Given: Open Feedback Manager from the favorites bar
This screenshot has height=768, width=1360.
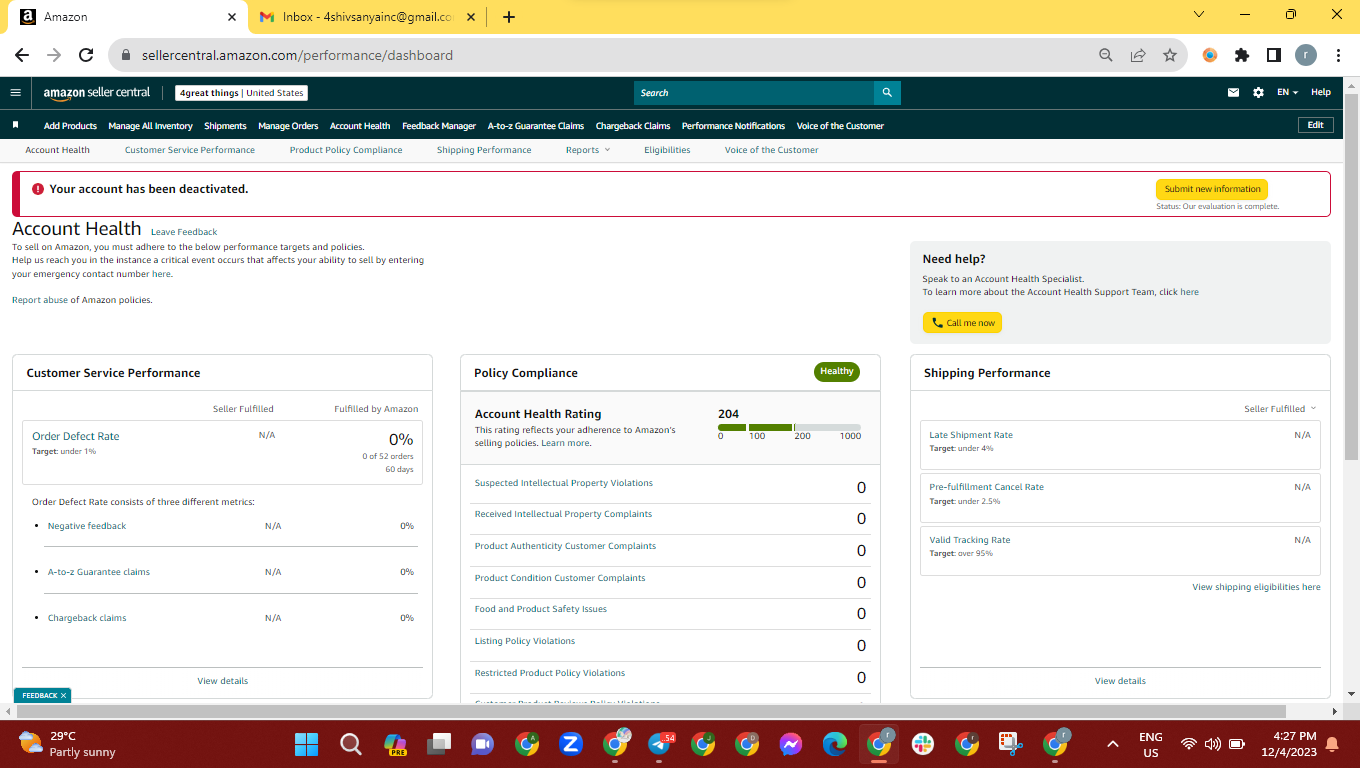Looking at the screenshot, I should pyautogui.click(x=439, y=126).
